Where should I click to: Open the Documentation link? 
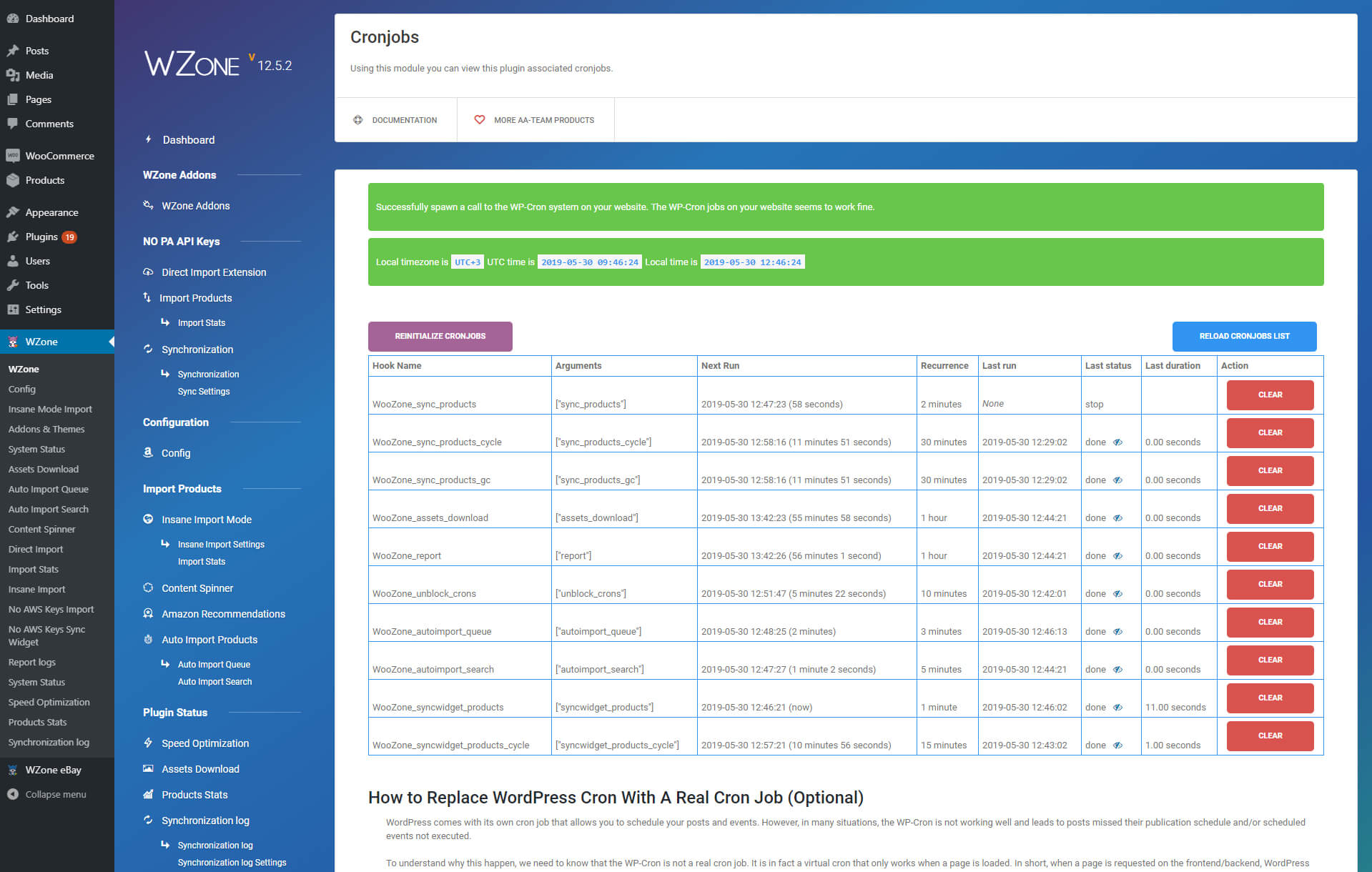(x=395, y=120)
